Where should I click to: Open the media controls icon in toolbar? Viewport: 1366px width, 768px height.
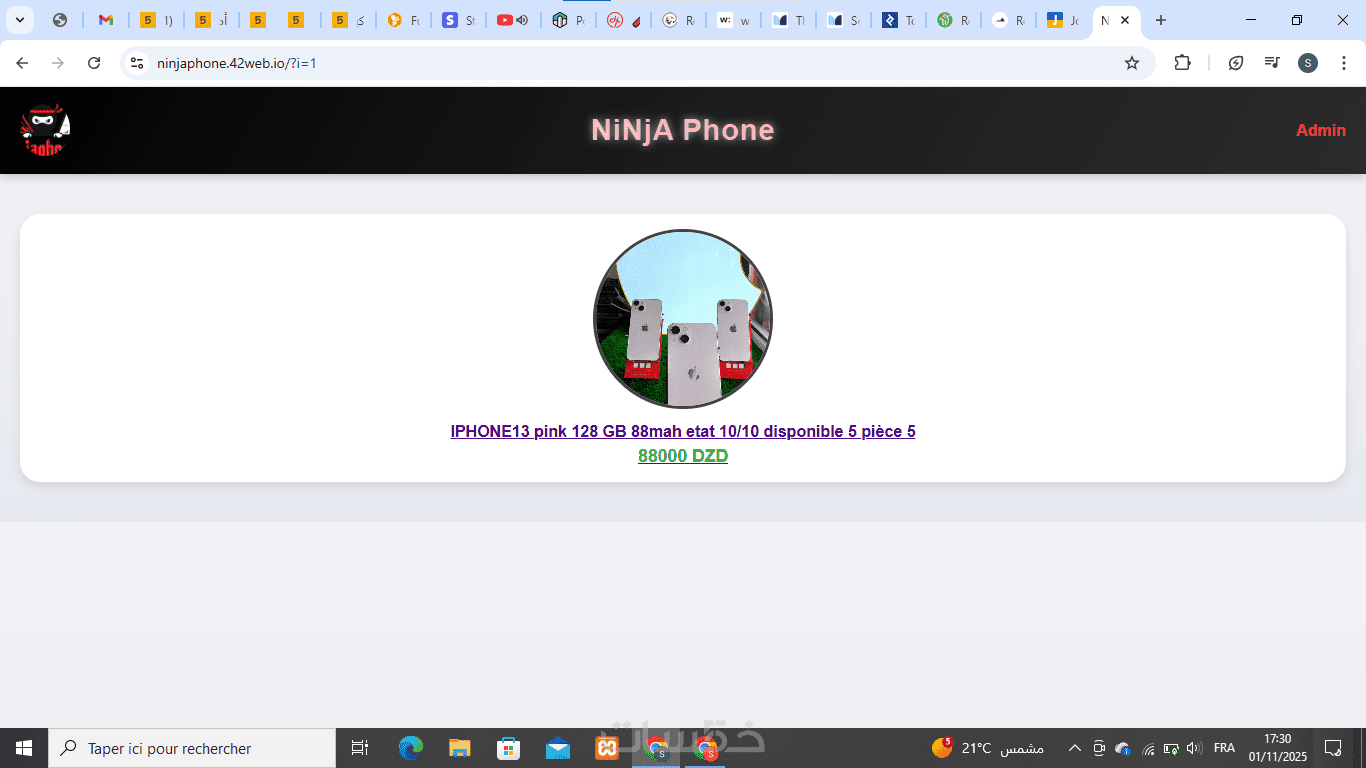(1272, 63)
